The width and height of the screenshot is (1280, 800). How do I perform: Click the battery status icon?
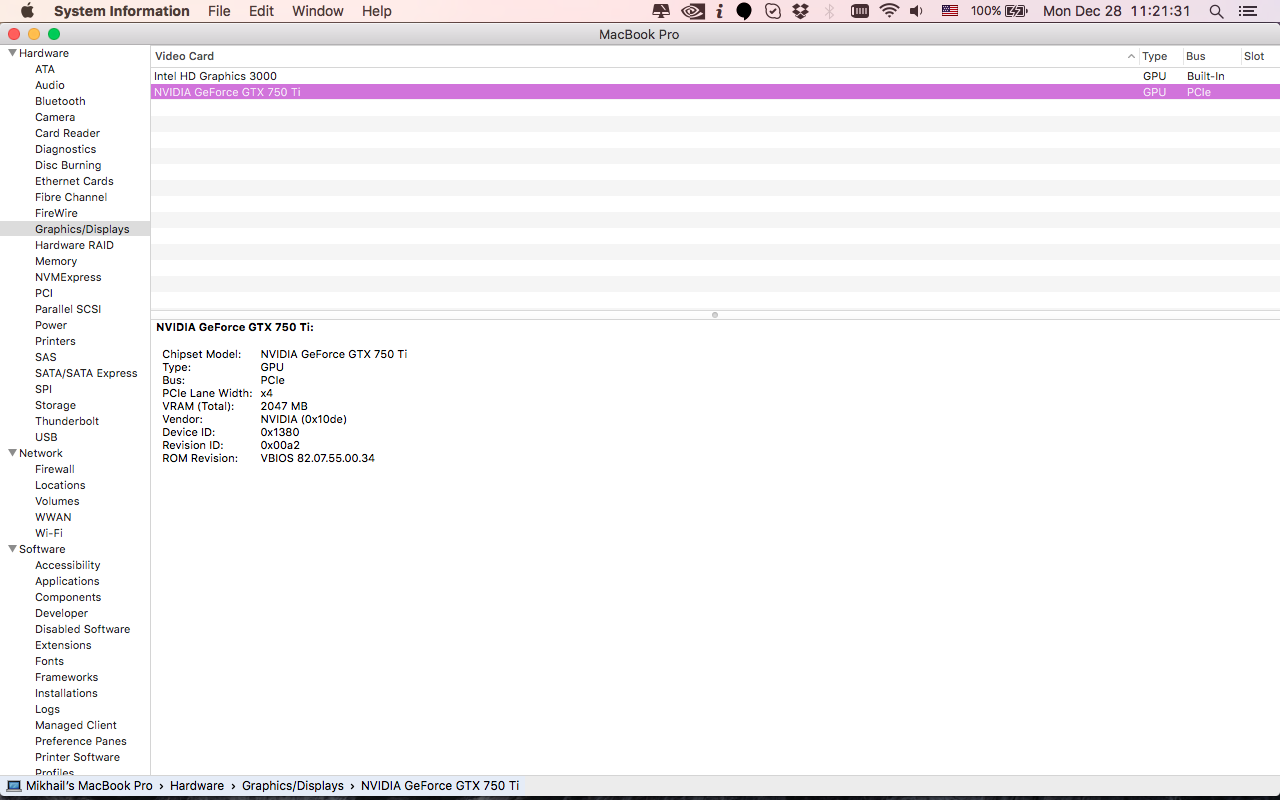tap(1016, 11)
